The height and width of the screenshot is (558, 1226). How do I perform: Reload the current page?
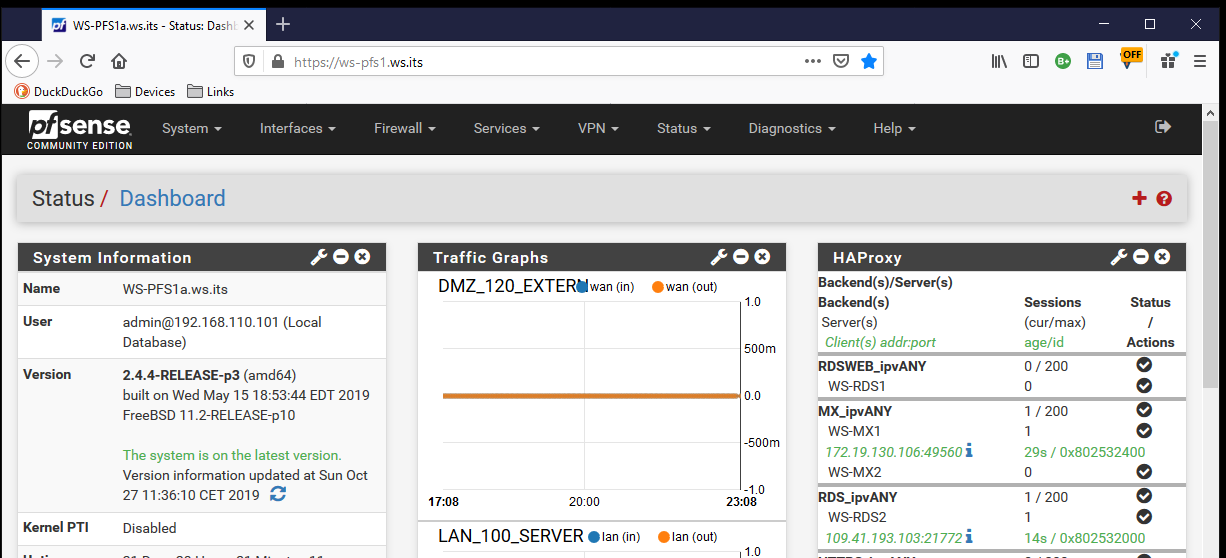(87, 61)
